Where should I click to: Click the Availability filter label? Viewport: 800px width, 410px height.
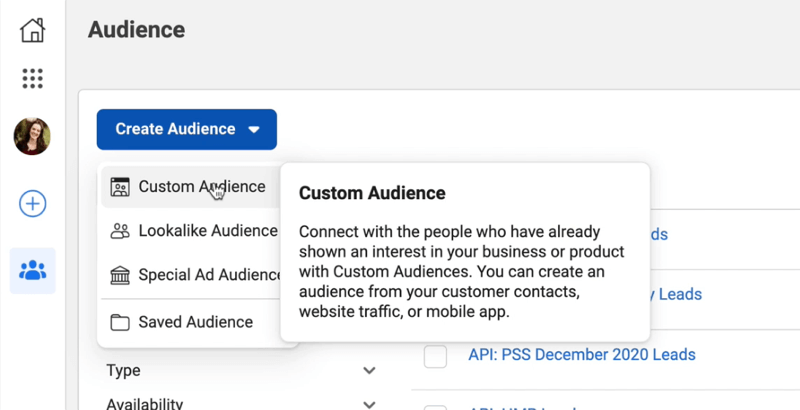[144, 404]
